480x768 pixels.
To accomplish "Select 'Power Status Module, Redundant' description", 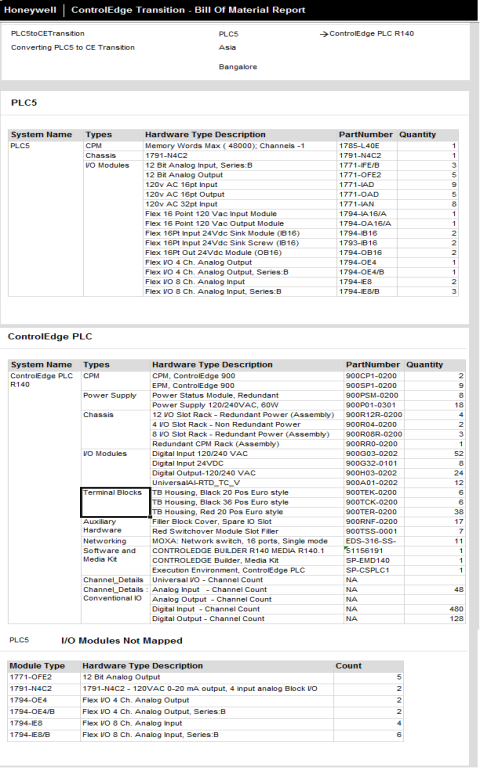I will tap(215, 395).
